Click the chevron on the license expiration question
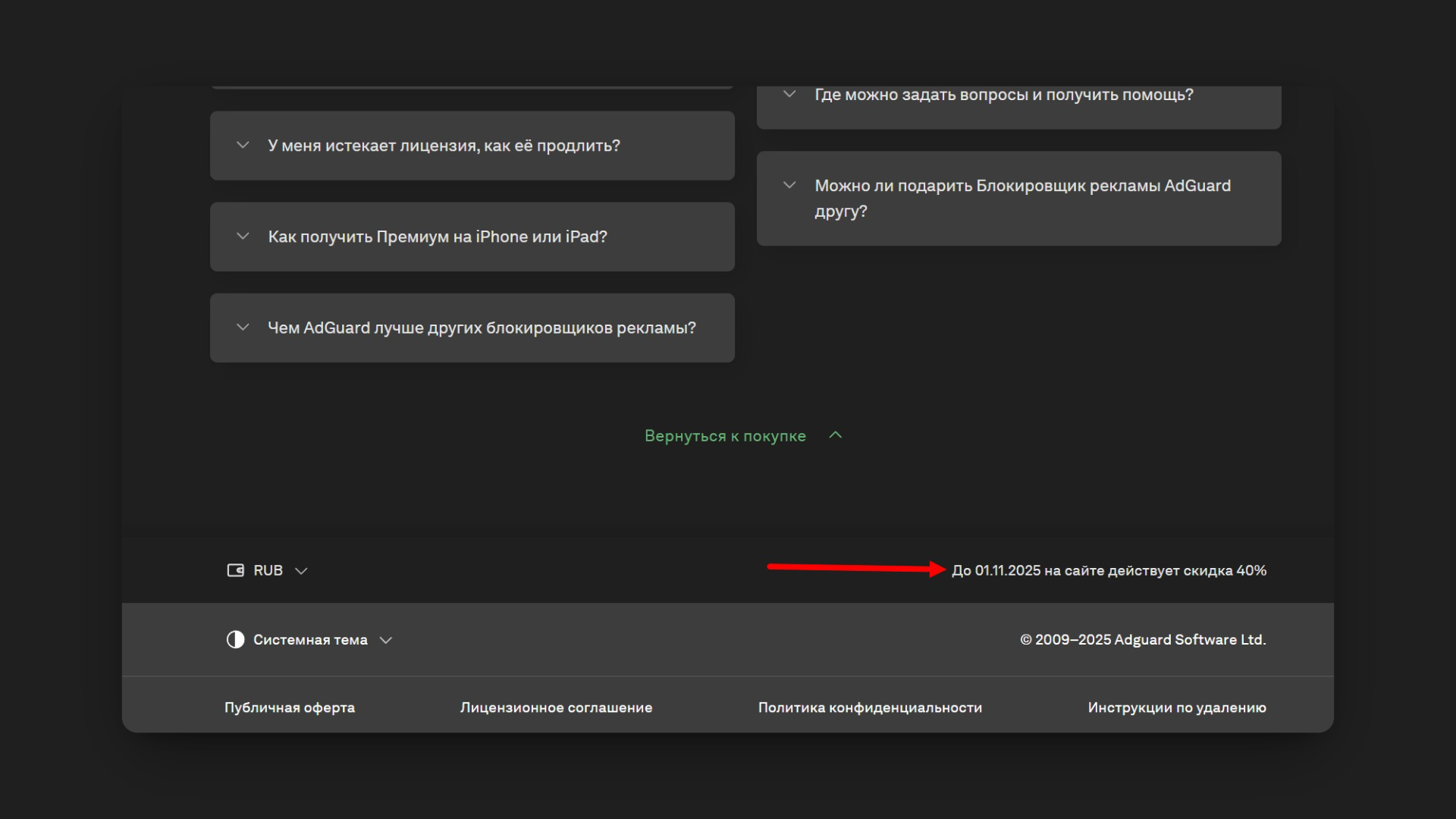The height and width of the screenshot is (819, 1456). coord(243,145)
